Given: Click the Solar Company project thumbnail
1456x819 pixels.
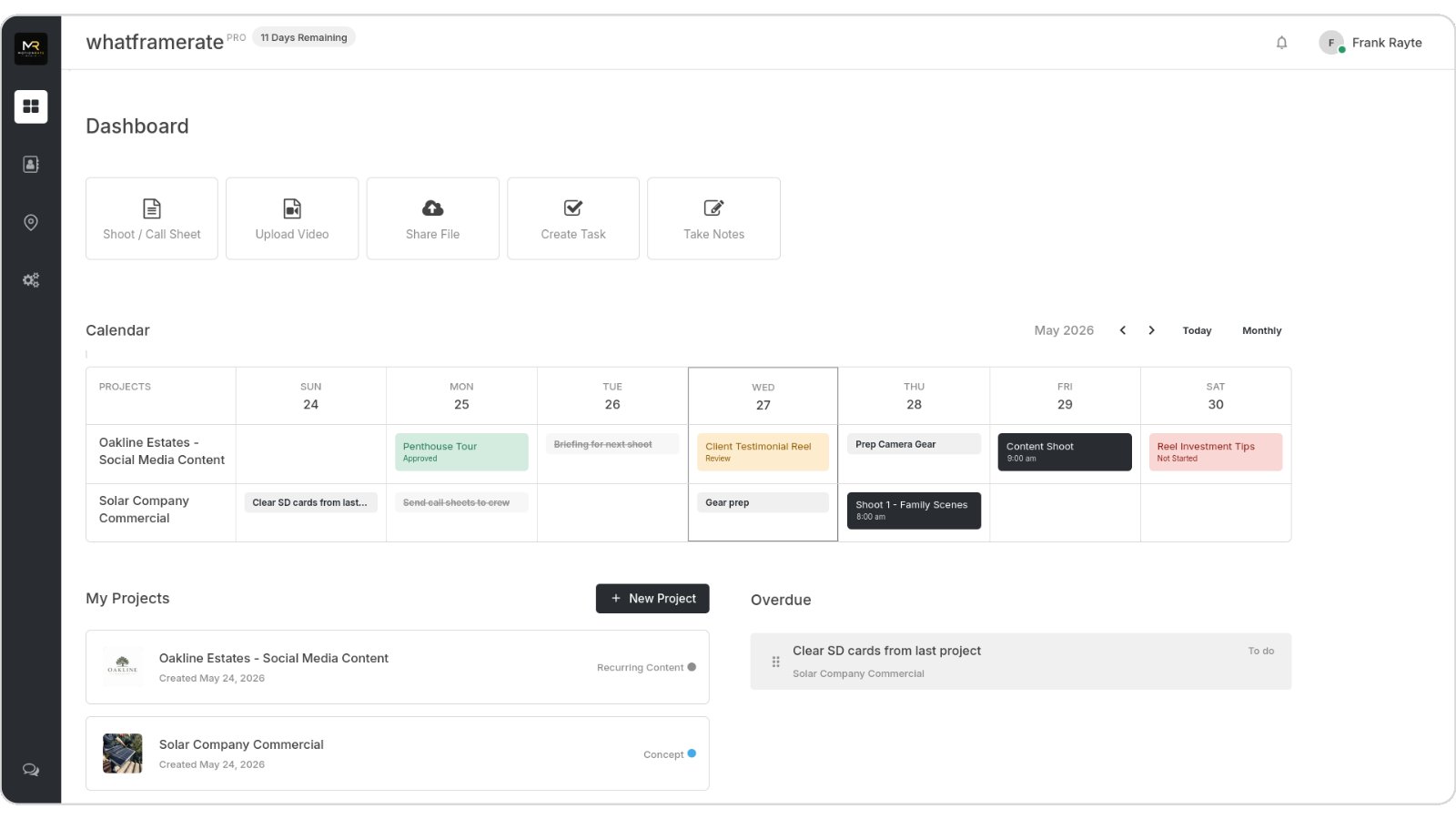Looking at the screenshot, I should tap(123, 753).
